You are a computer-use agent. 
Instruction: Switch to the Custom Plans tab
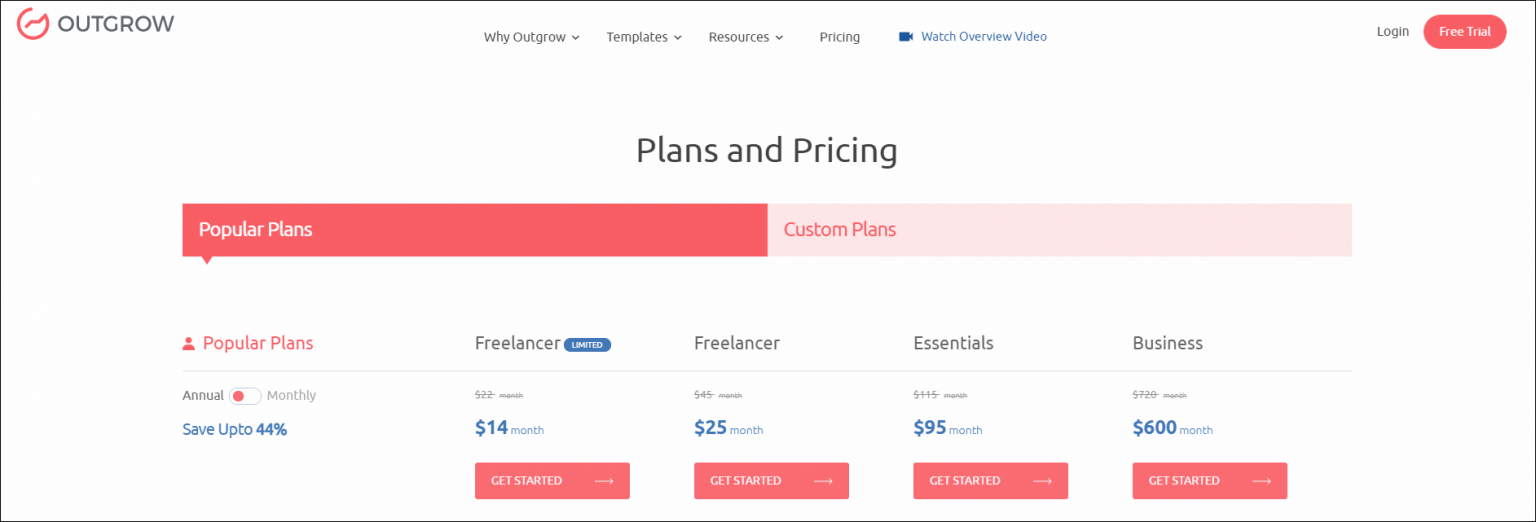[x=1059, y=230]
